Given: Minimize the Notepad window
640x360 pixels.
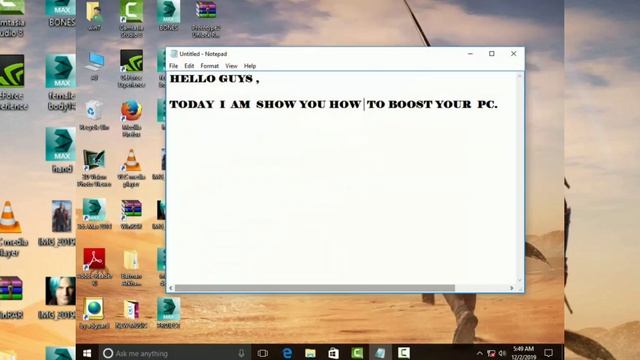Looking at the screenshot, I should click(x=470, y=54).
